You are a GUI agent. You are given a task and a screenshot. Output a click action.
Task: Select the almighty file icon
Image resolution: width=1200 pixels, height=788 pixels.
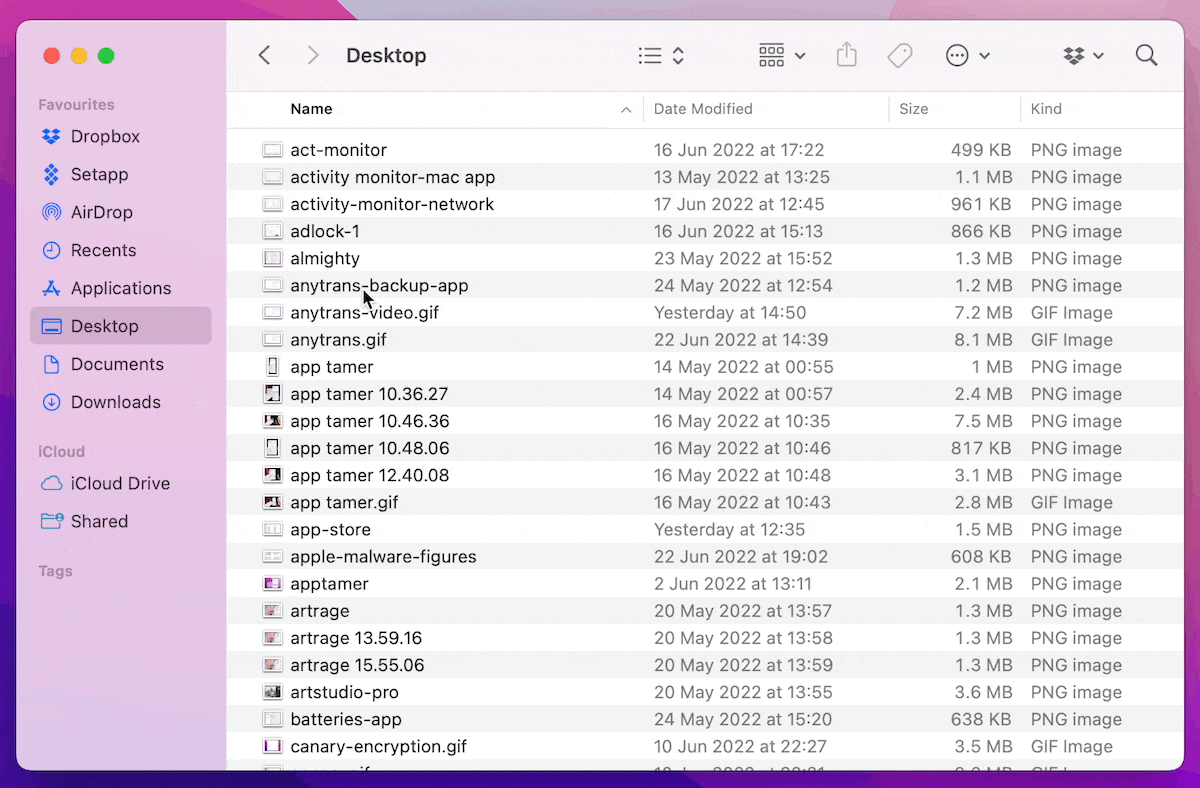click(273, 258)
